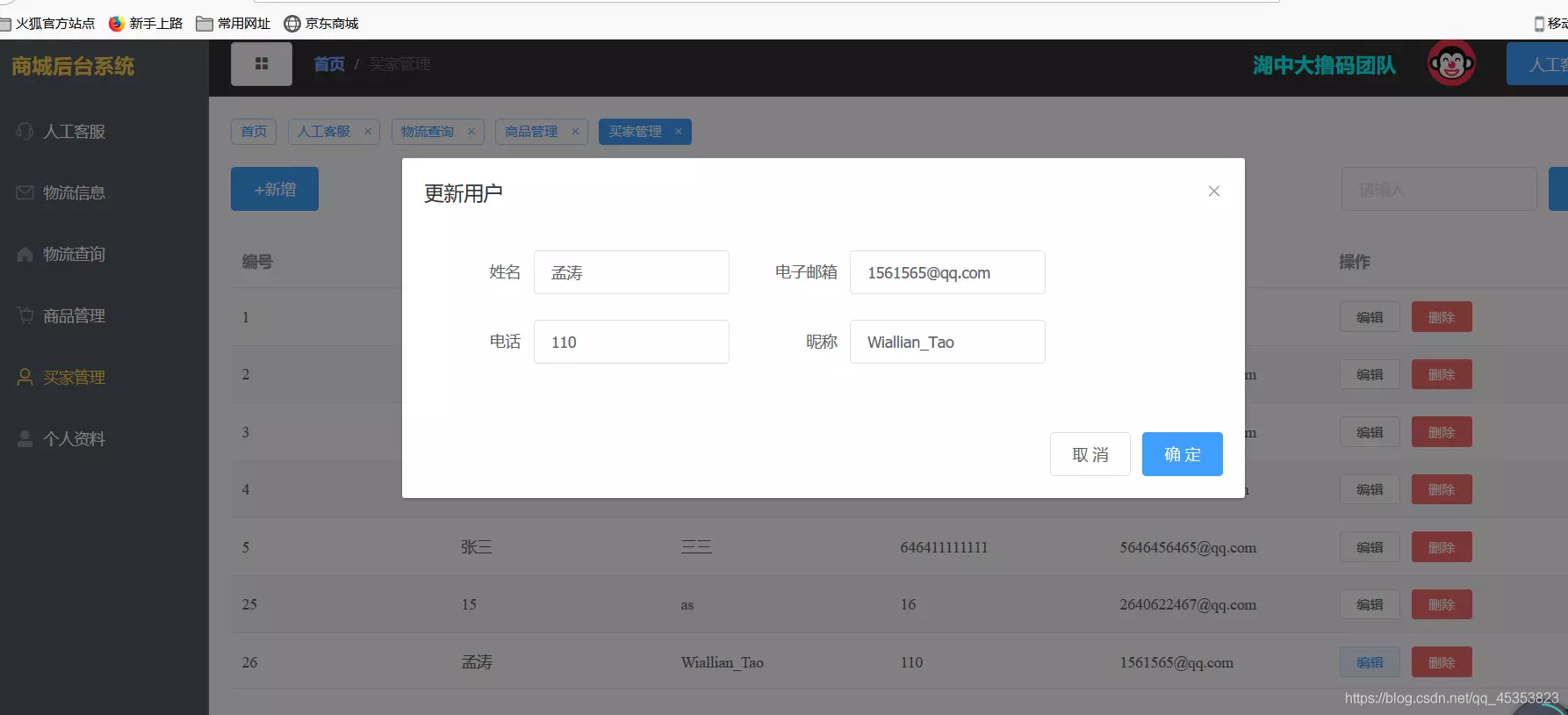The height and width of the screenshot is (715, 1568).
Task: Confirm with the 确定 button
Action: 1183,454
